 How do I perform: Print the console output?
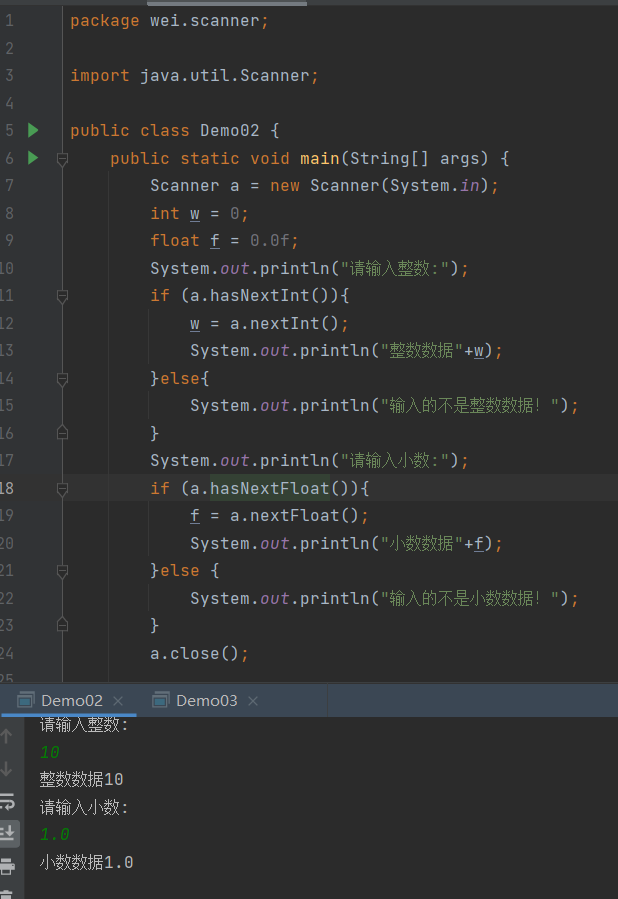[7, 865]
